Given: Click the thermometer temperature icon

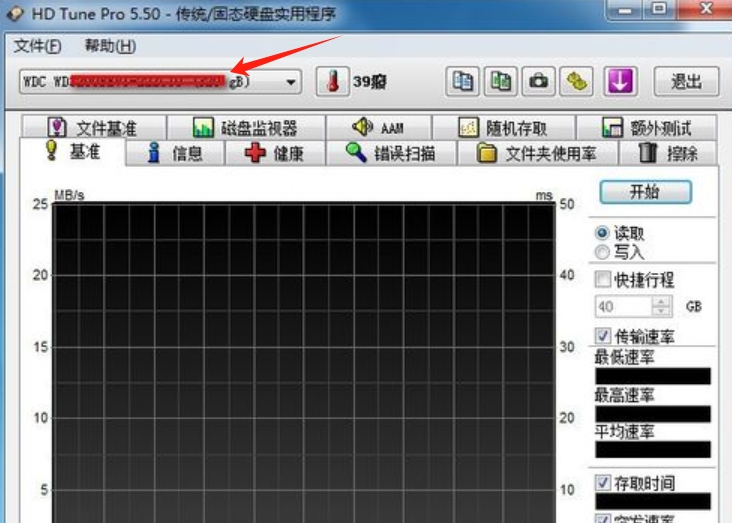Looking at the screenshot, I should (x=332, y=82).
